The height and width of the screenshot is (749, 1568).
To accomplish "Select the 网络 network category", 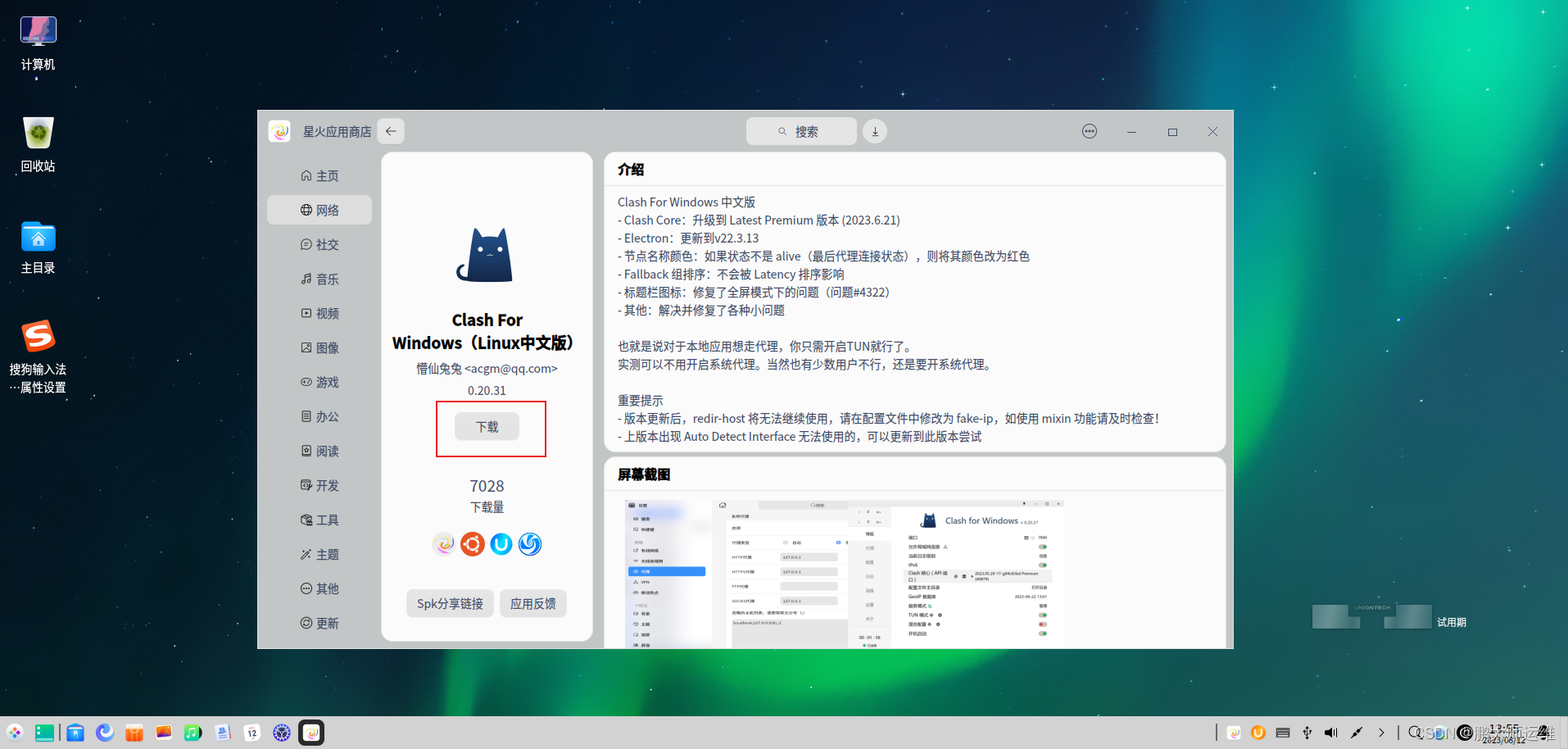I will [x=319, y=210].
